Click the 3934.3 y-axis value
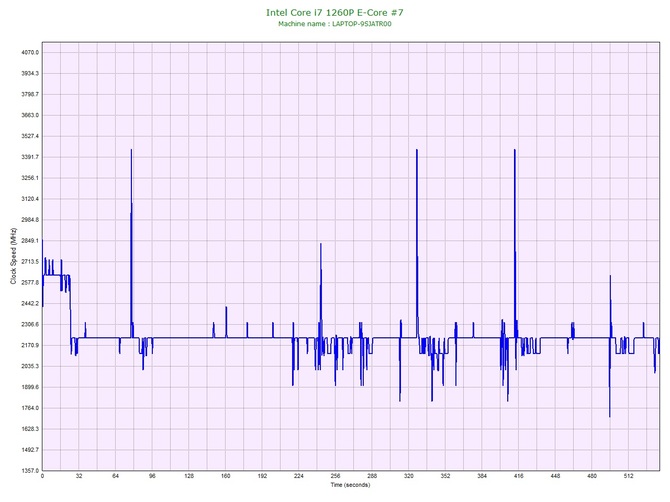The image size is (670, 502). point(30,73)
